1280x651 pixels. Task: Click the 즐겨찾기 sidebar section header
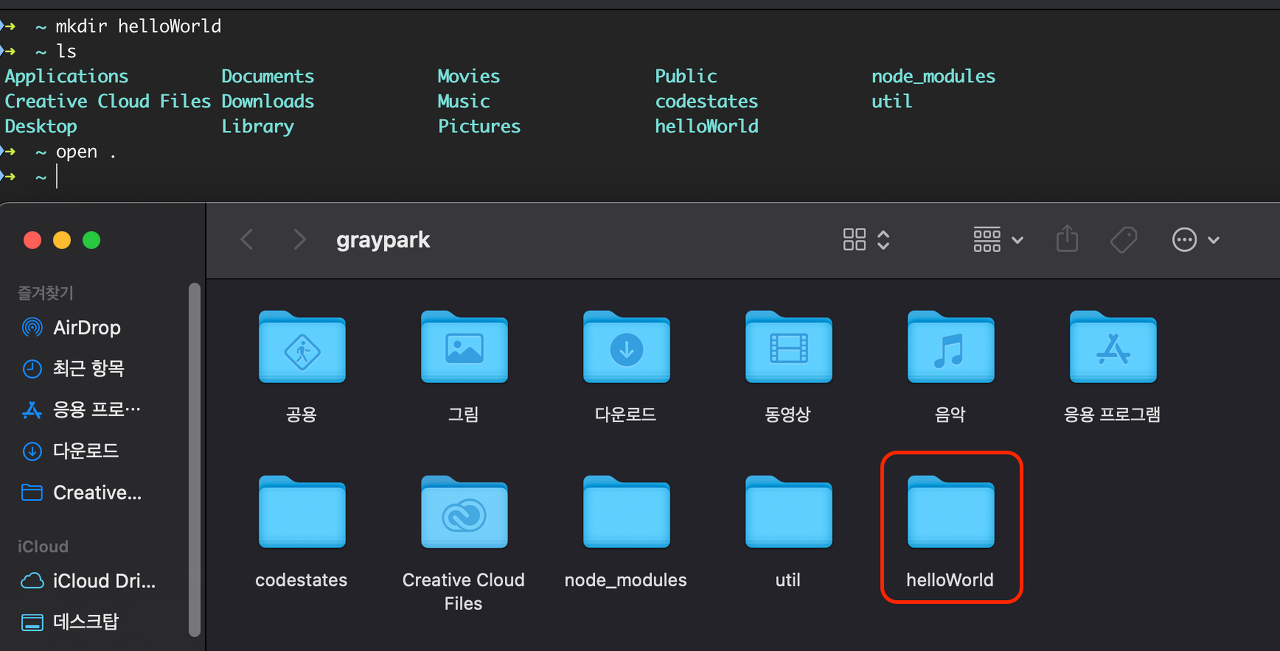[x=46, y=293]
